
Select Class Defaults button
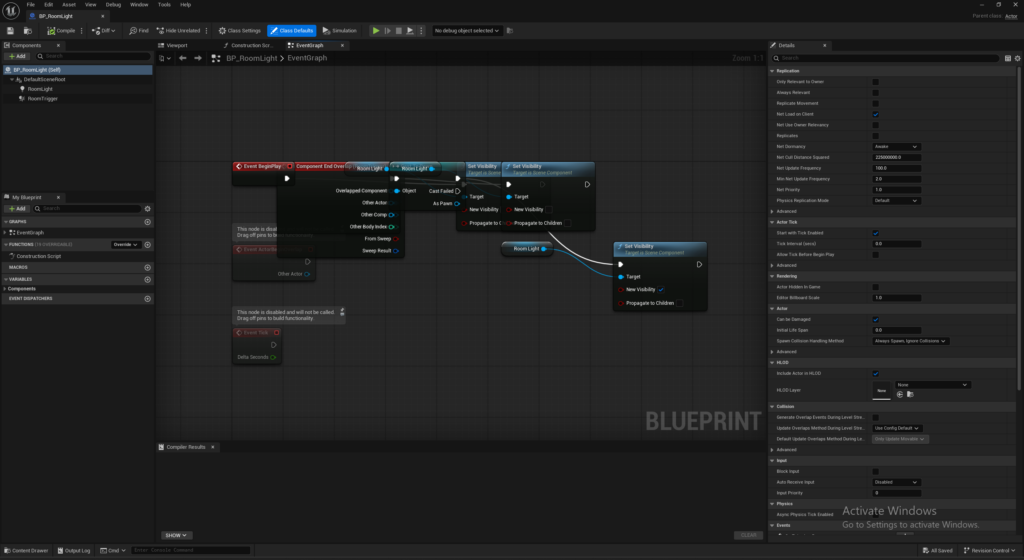click(291, 31)
